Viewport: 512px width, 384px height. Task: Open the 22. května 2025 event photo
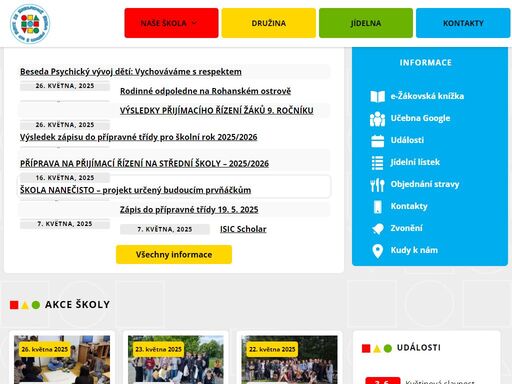(289, 360)
